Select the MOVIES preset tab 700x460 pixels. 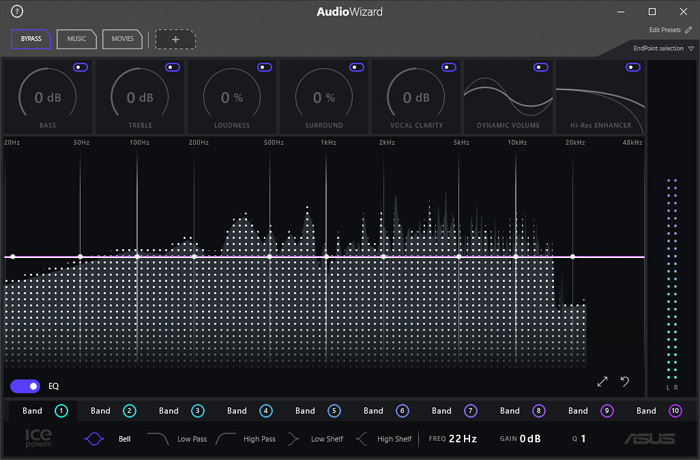pyautogui.click(x=122, y=39)
